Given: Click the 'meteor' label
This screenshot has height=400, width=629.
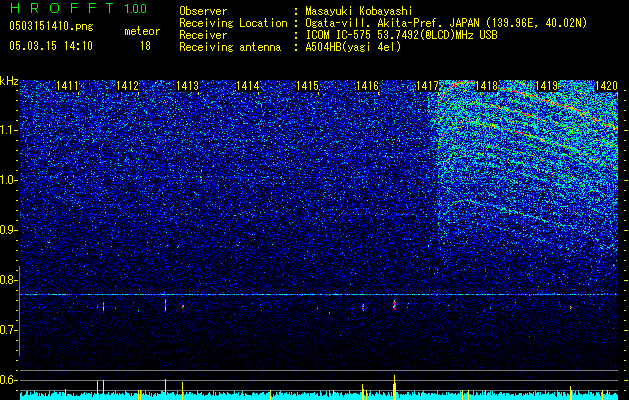Looking at the screenshot, I should [142, 31].
